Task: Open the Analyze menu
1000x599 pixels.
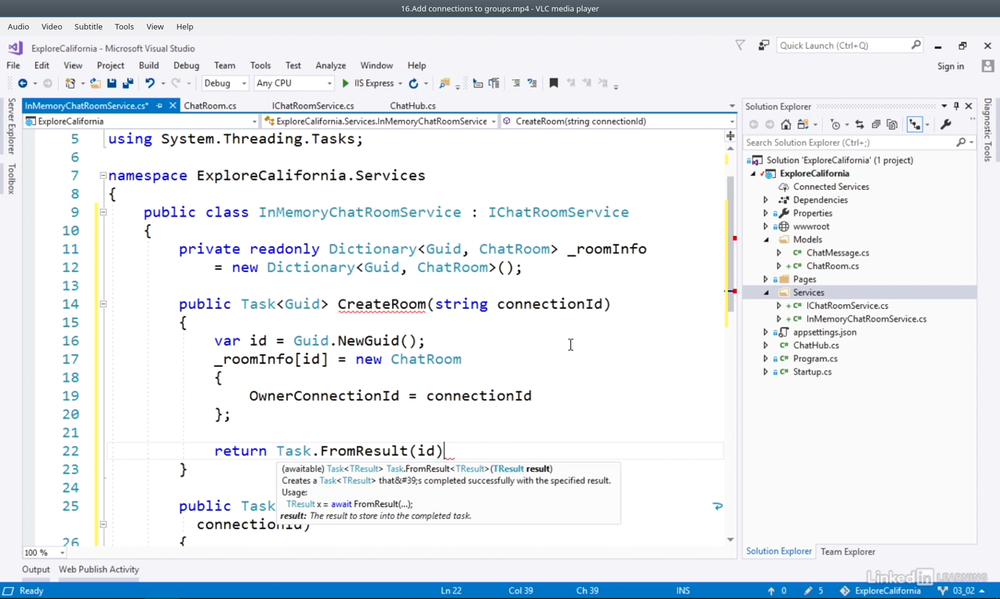Action: tap(330, 66)
